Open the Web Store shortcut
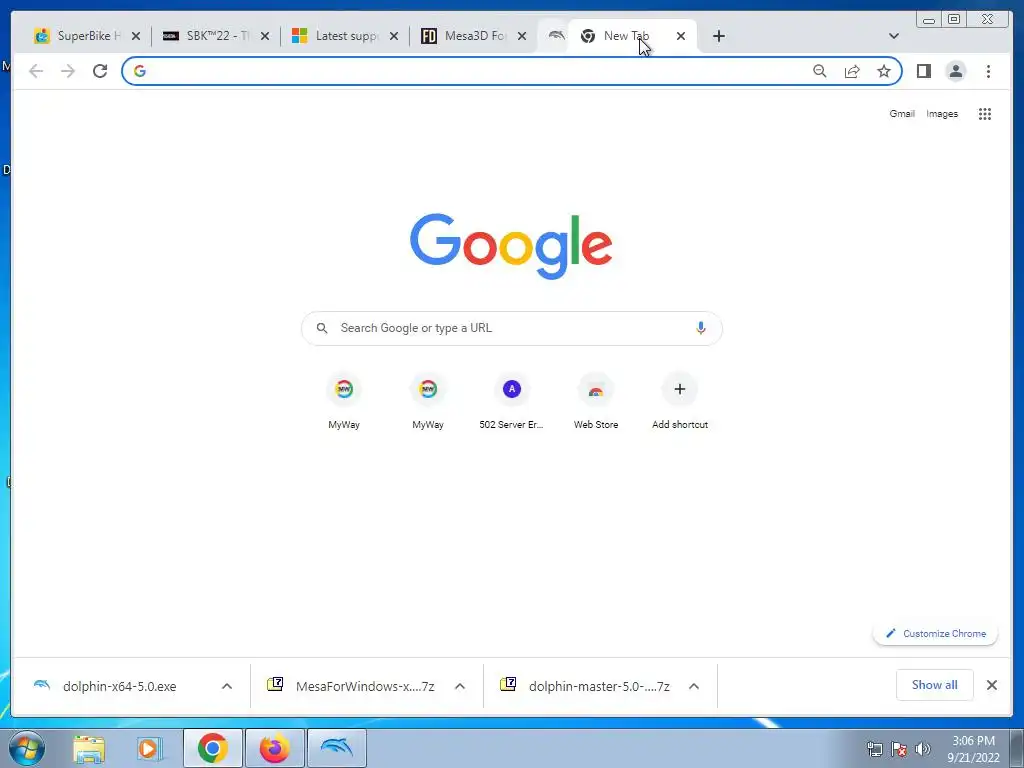The width and height of the screenshot is (1024, 768). point(596,402)
